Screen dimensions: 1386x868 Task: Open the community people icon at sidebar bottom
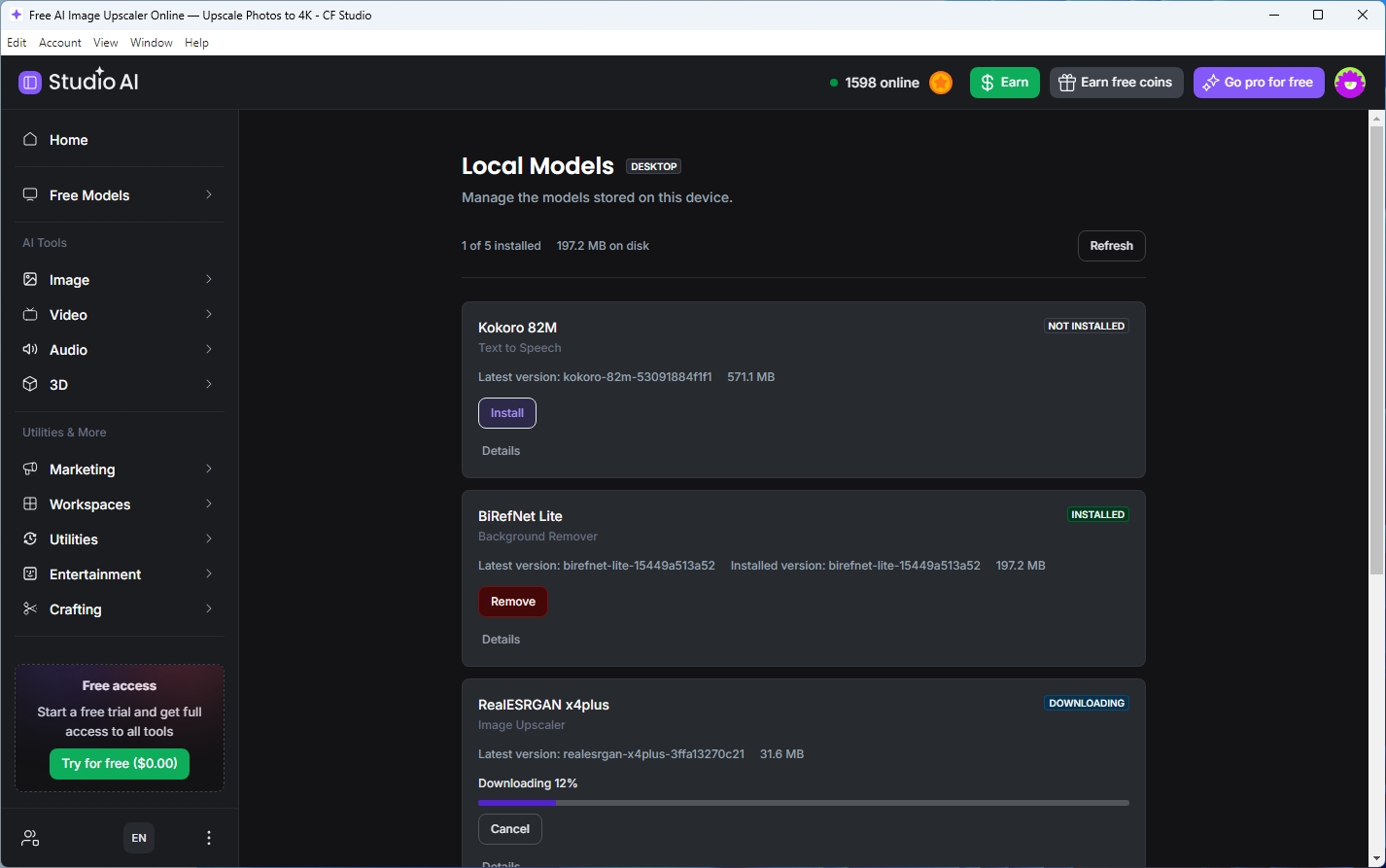(30, 838)
